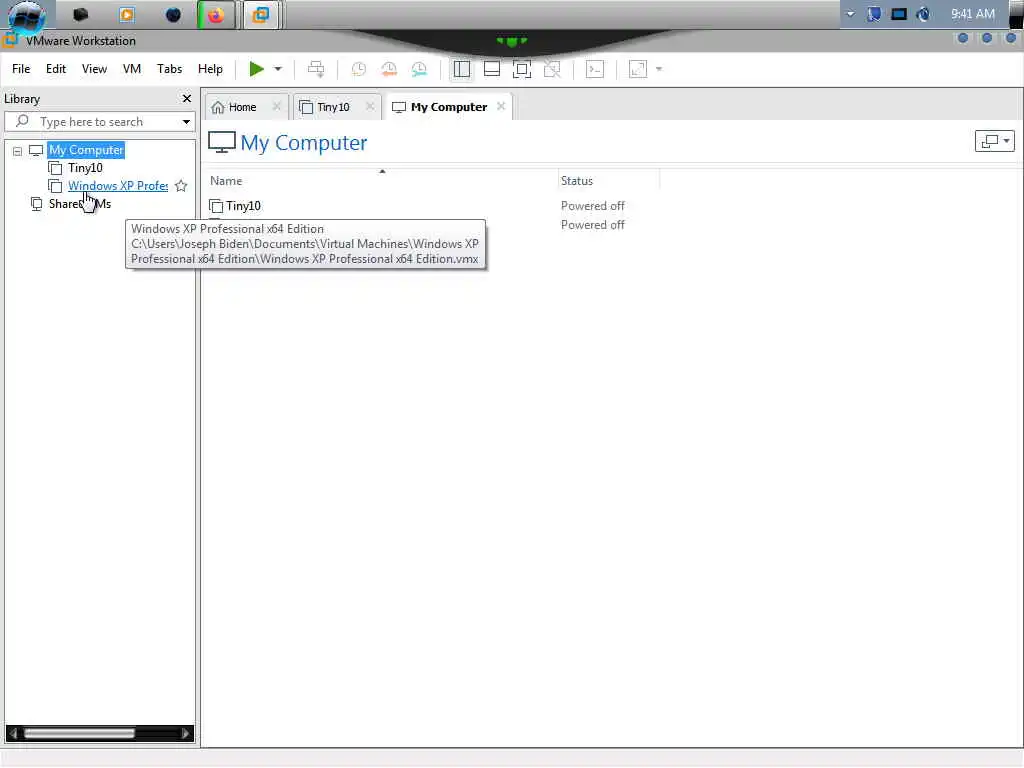
Task: Open the power options dropdown arrow
Action: point(278,69)
